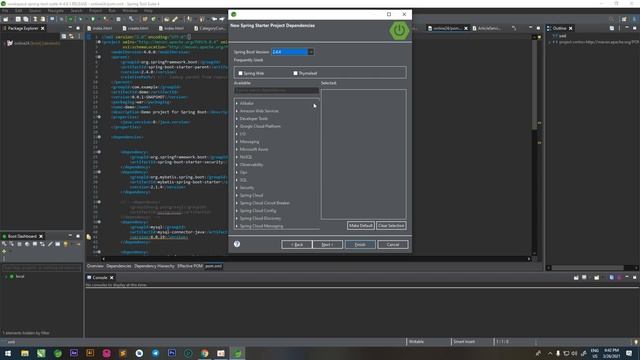This screenshot has height=360, width=640.
Task: Open the Navigate menu
Action: pos(56,11)
